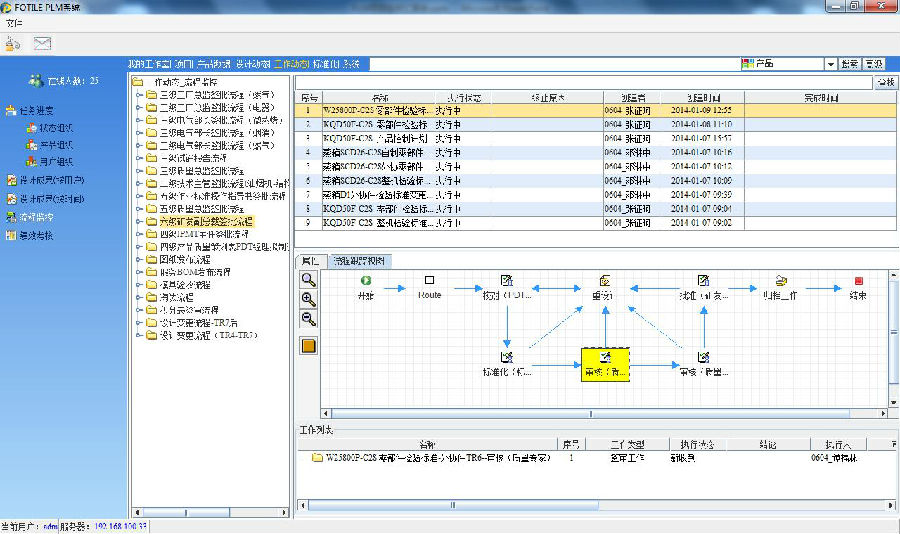This screenshot has height=534, width=900.
Task: Click the envelope mail icon in toolbar
Action: [42, 43]
